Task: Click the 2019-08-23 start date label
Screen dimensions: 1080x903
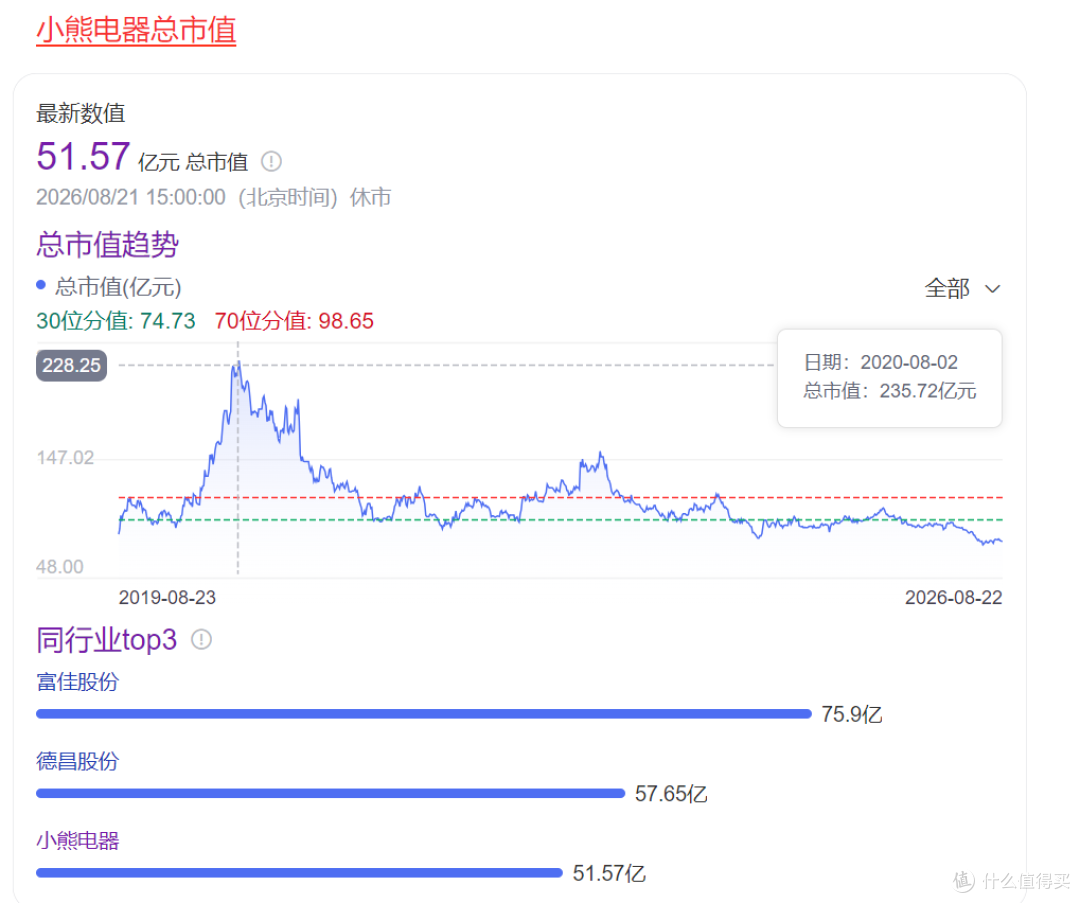Action: pyautogui.click(x=167, y=597)
